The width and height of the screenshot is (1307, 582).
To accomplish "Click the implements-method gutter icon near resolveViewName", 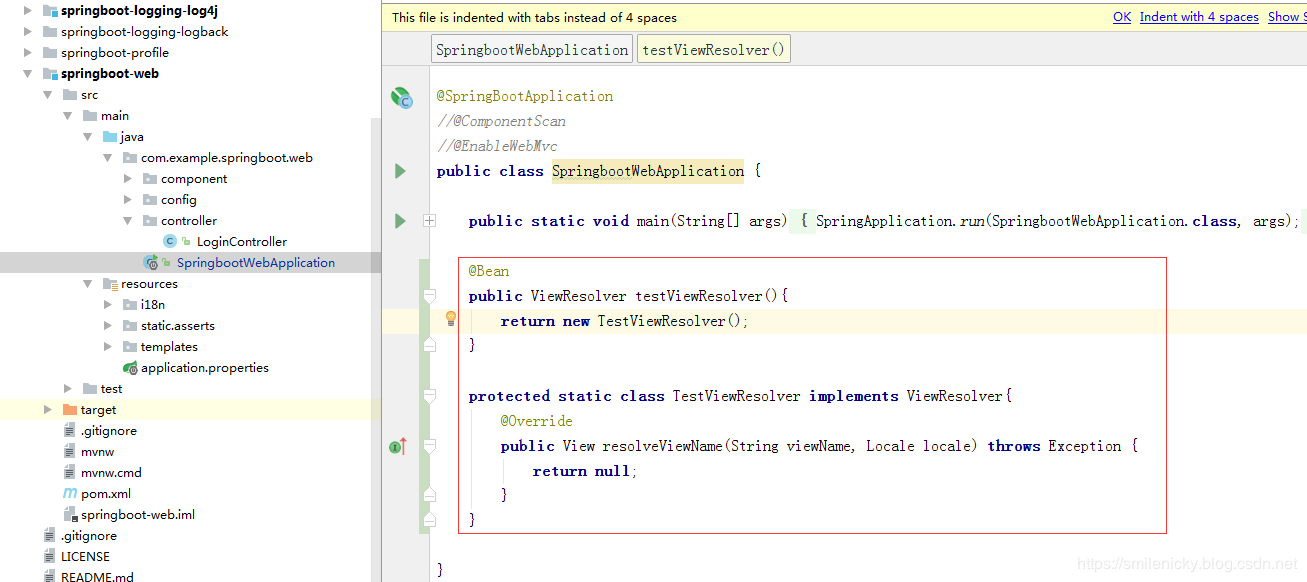I will (x=397, y=446).
